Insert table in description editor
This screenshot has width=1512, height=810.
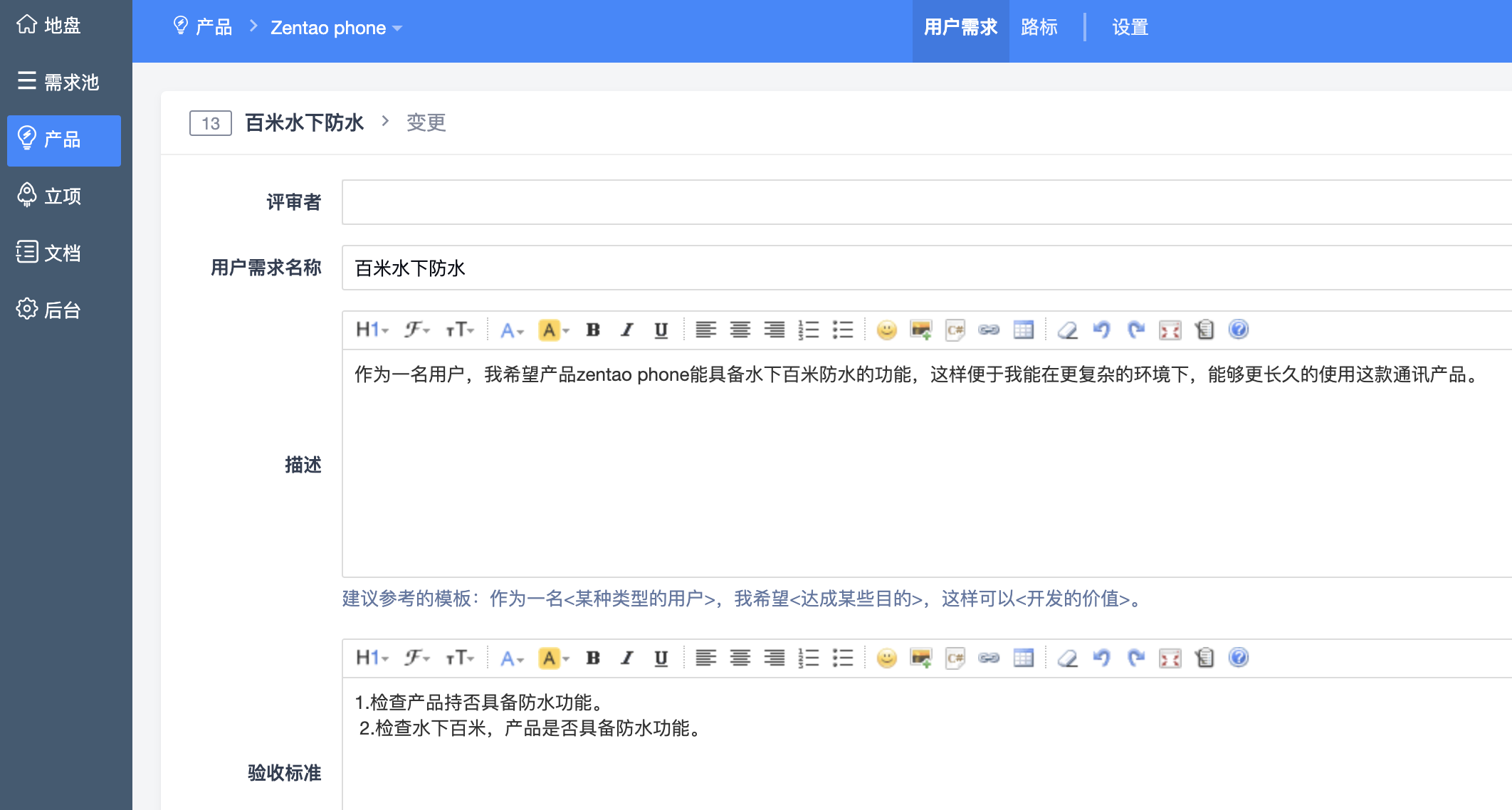tap(1023, 330)
